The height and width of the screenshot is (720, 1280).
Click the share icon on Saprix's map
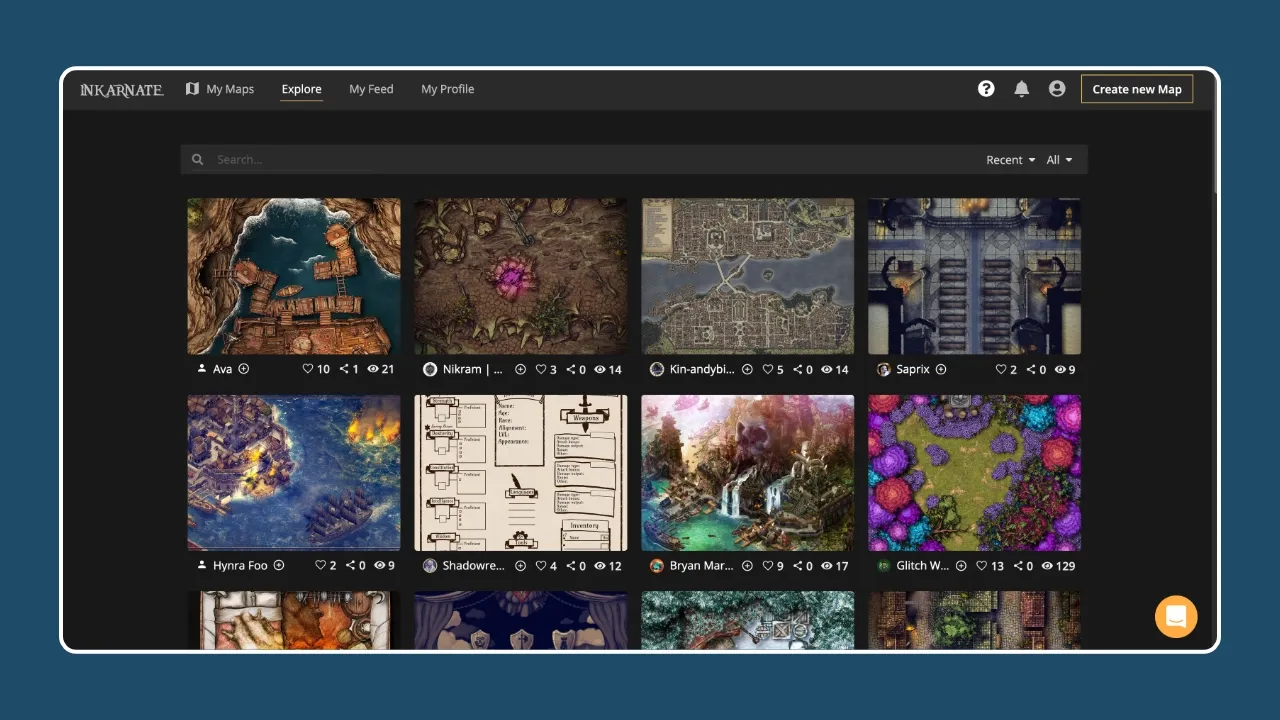point(1030,369)
